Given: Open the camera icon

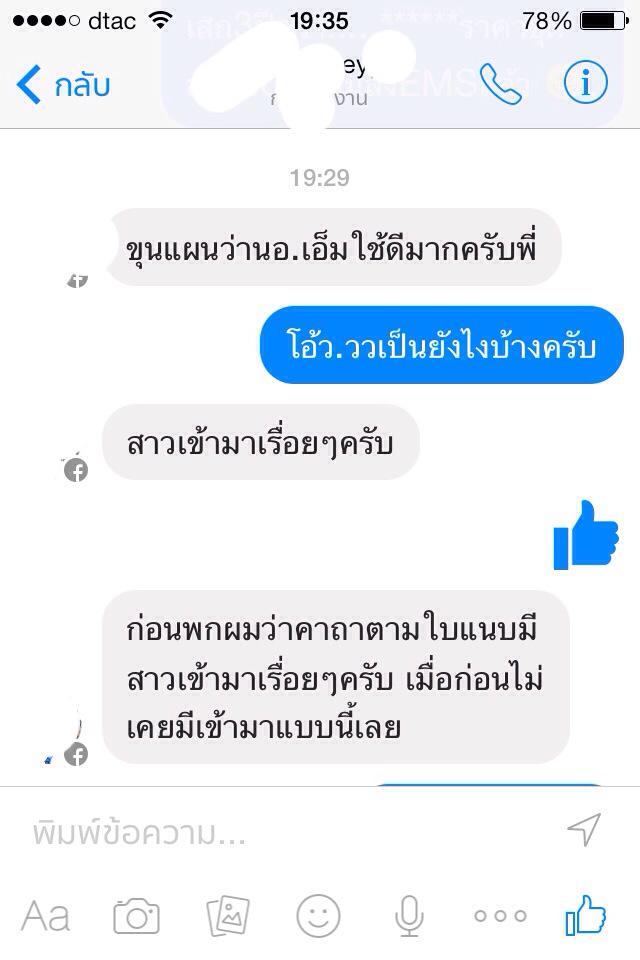Looking at the screenshot, I should click(x=136, y=916).
